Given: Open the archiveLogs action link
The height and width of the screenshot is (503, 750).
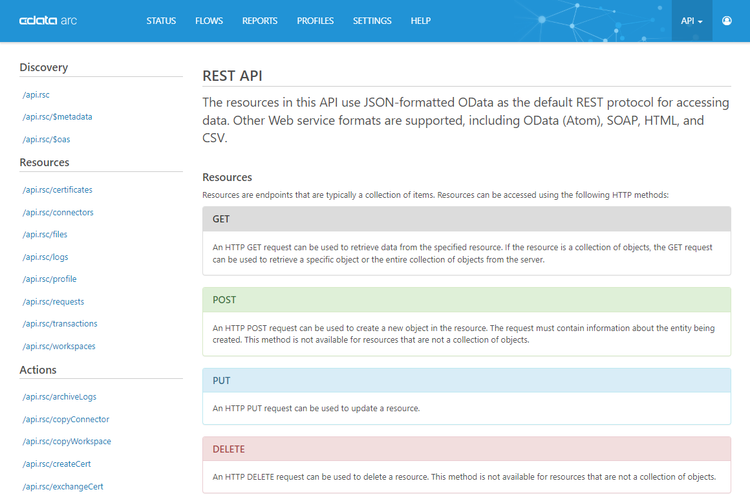Looking at the screenshot, I should [x=59, y=397].
